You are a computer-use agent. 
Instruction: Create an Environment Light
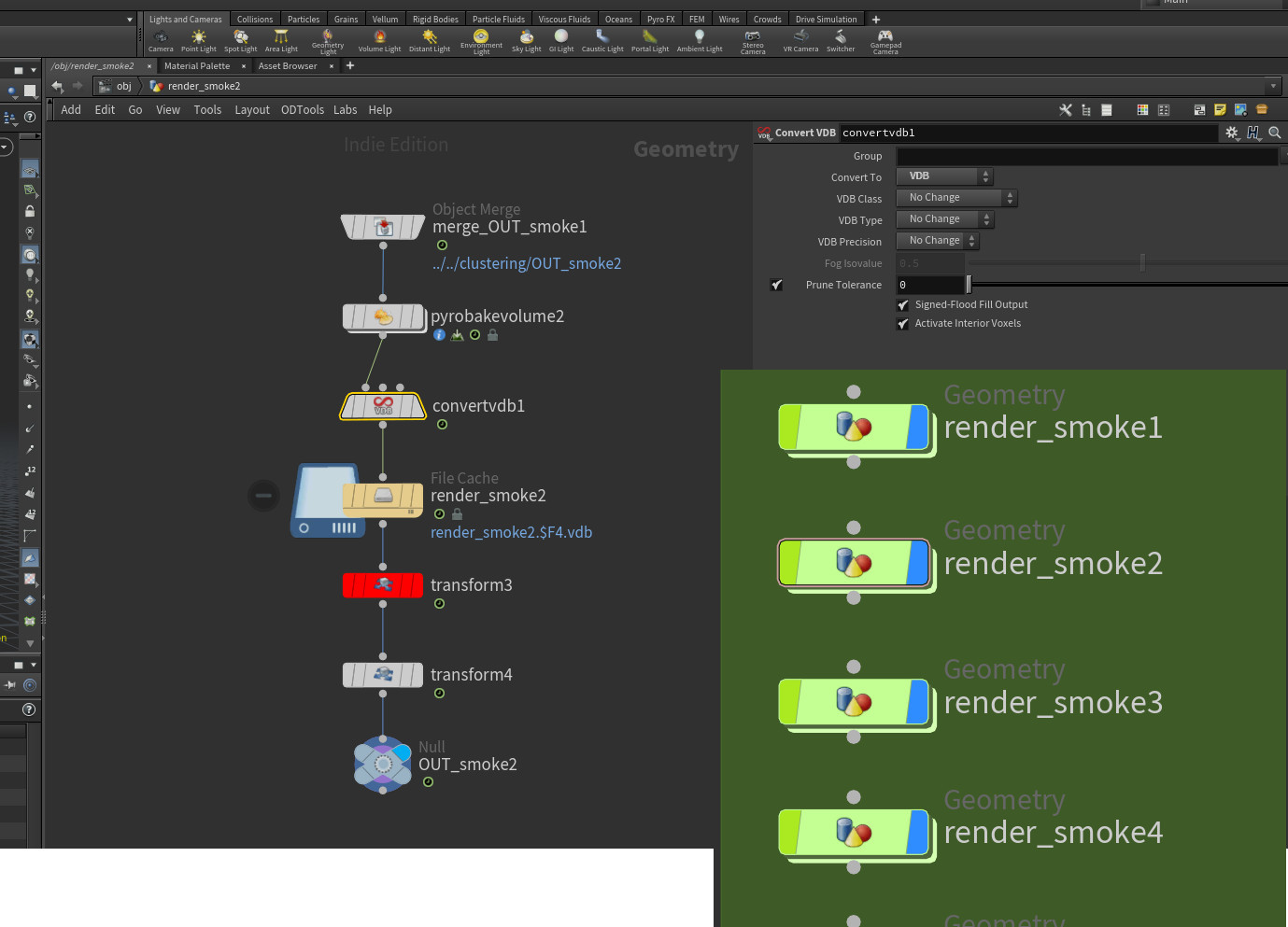(x=481, y=41)
